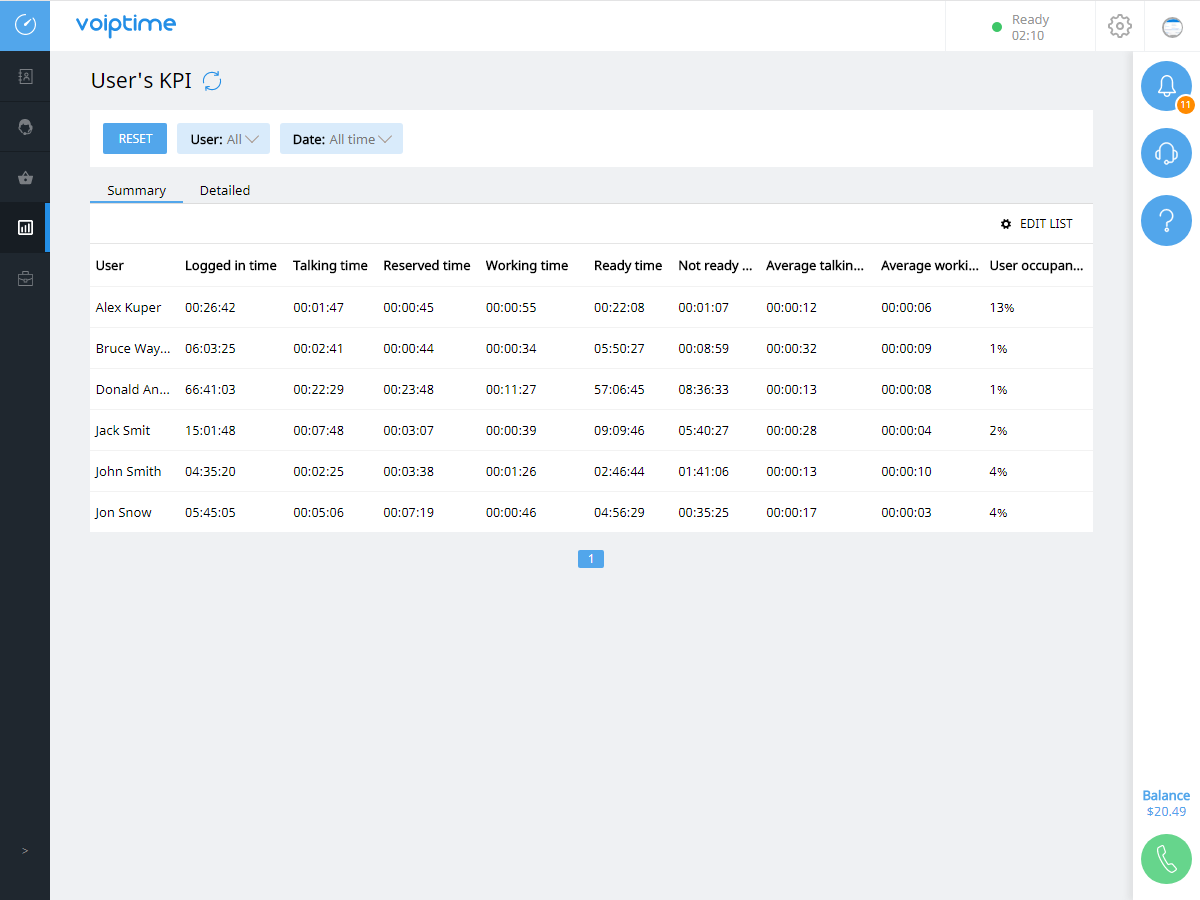Open EDIT LIST to customize columns
The image size is (1200, 900).
point(1037,224)
